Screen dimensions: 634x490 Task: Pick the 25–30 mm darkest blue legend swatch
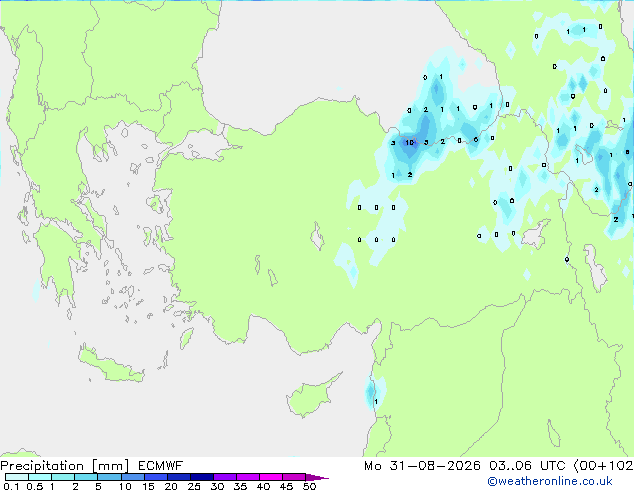coord(202,477)
